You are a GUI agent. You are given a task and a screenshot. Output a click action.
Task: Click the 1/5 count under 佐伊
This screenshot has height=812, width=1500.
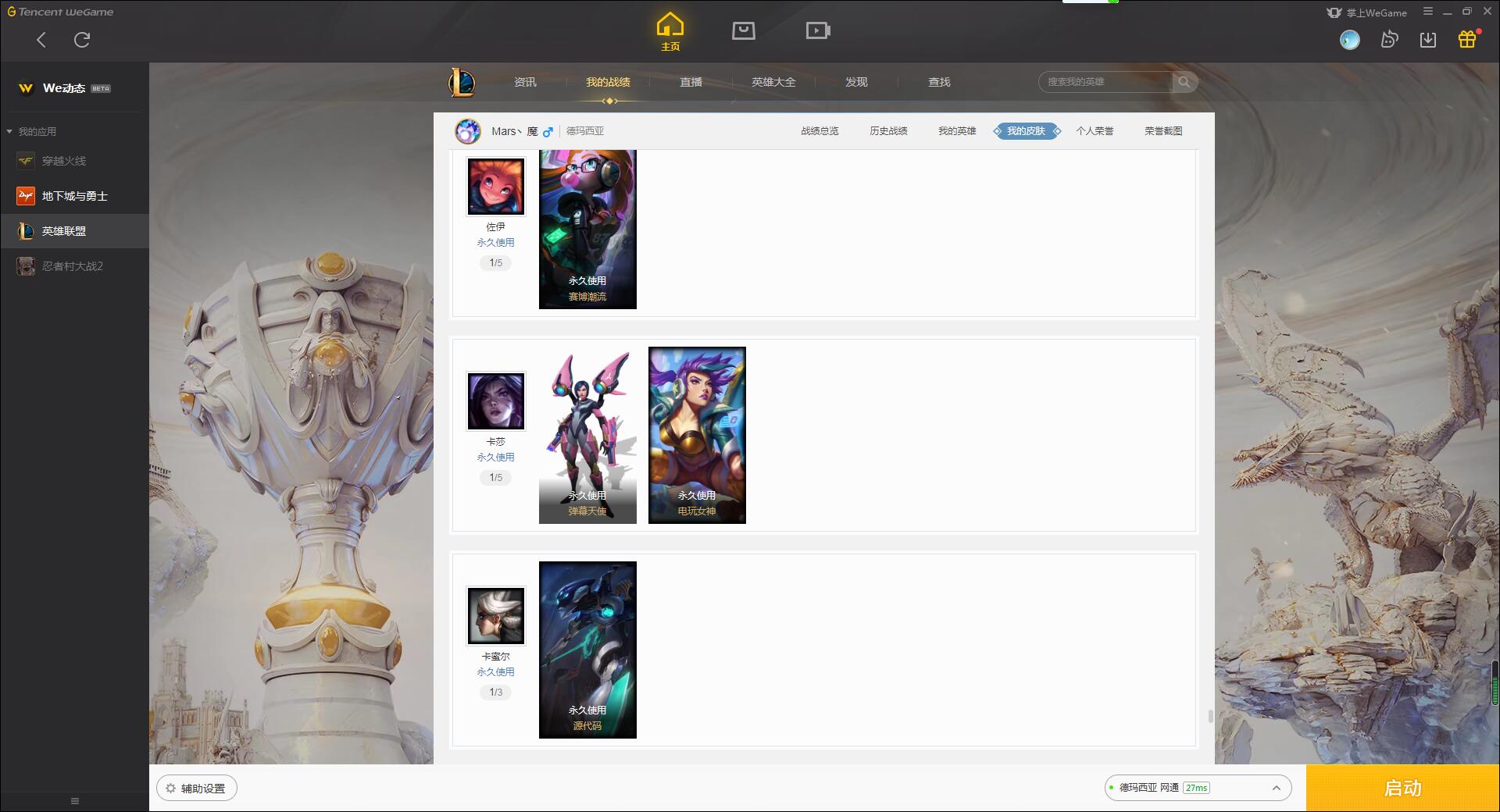[496, 263]
